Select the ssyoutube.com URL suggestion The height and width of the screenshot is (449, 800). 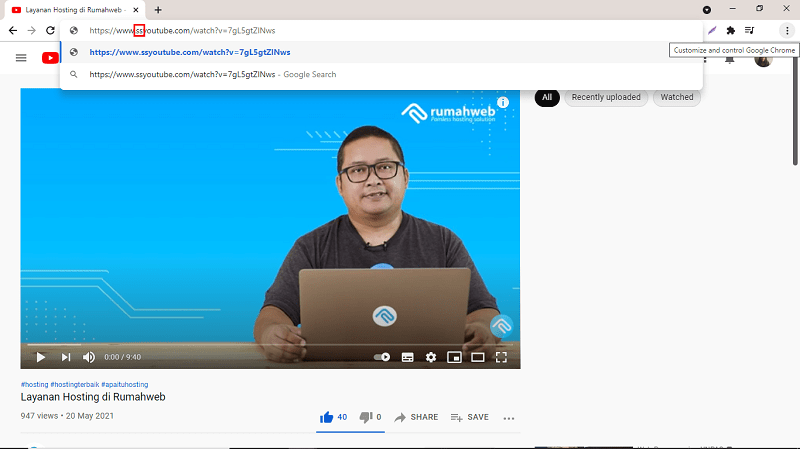click(x=381, y=52)
